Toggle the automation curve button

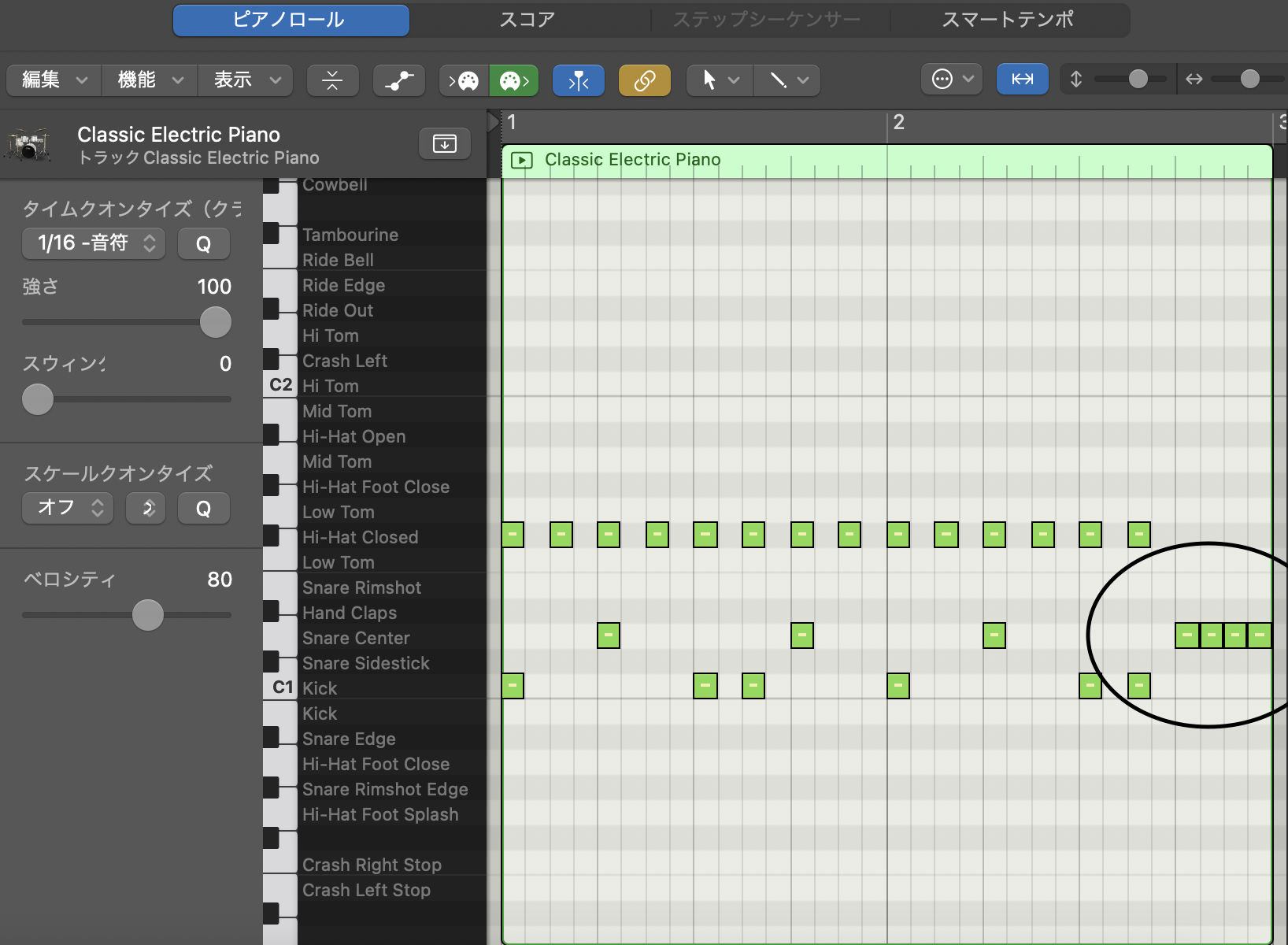point(399,80)
